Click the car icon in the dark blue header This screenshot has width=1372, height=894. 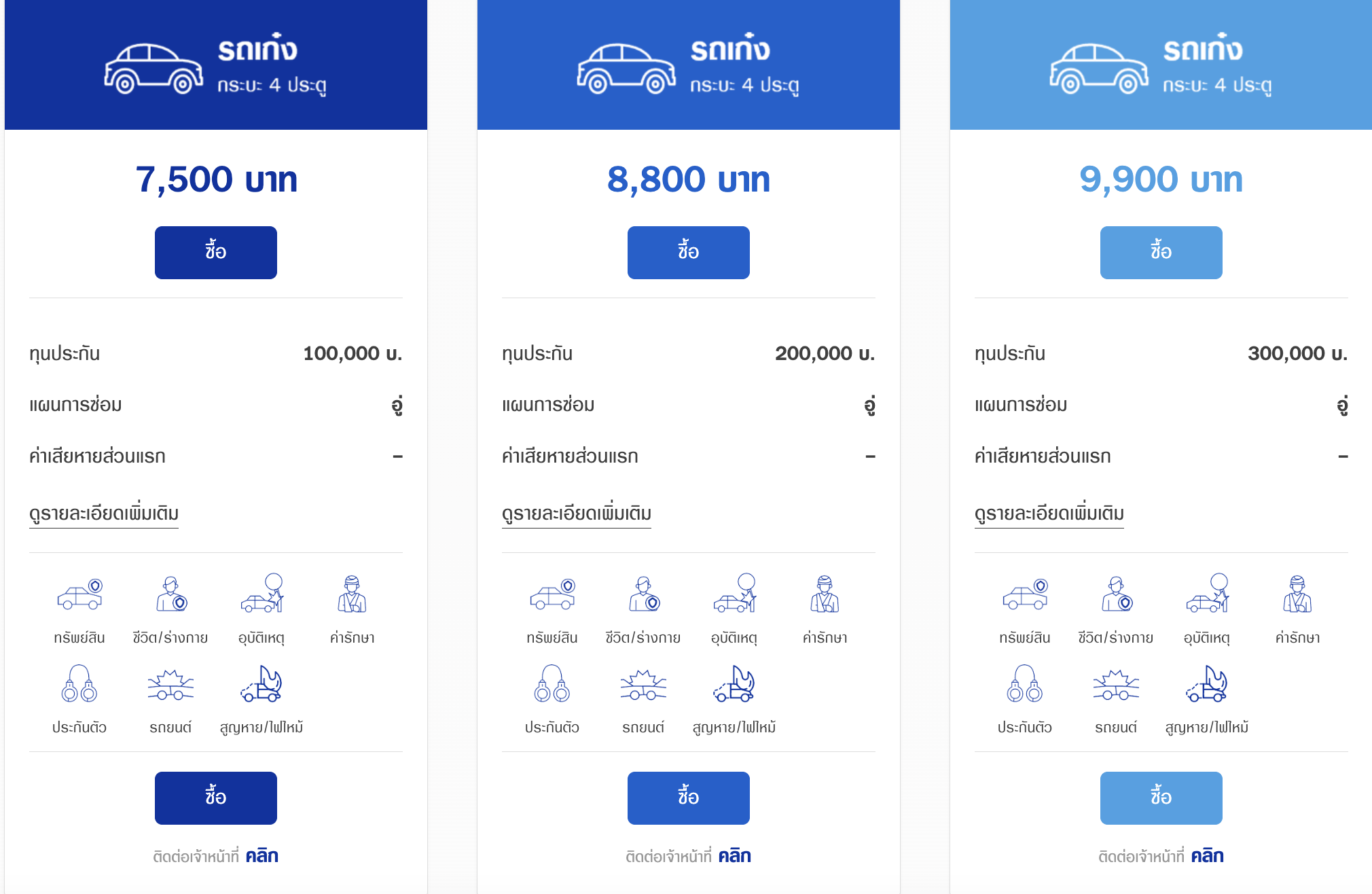[x=154, y=69]
